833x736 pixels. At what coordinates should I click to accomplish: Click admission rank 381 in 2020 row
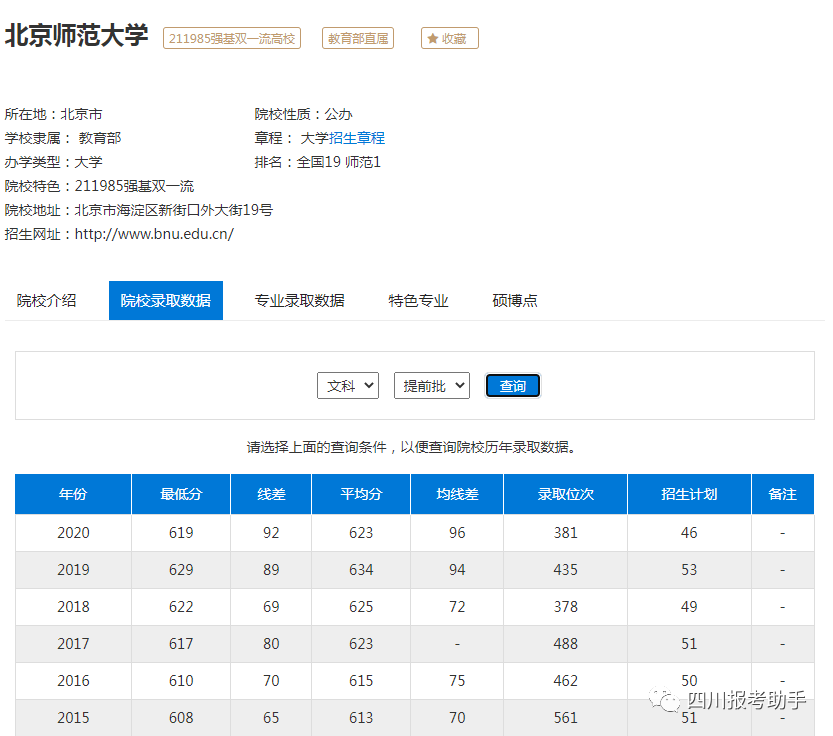click(x=565, y=532)
